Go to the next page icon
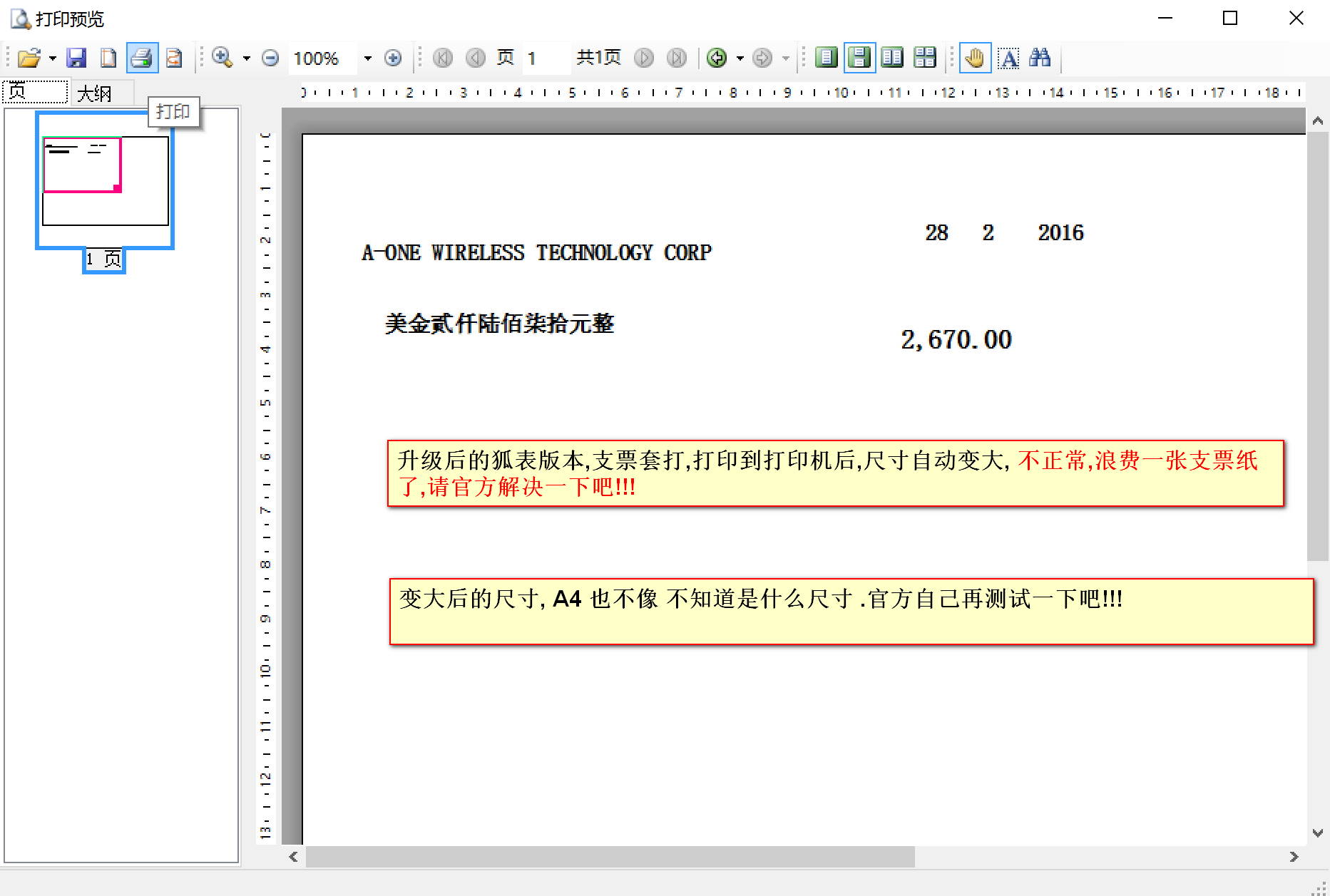Viewport: 1330px width, 896px height. pos(644,58)
